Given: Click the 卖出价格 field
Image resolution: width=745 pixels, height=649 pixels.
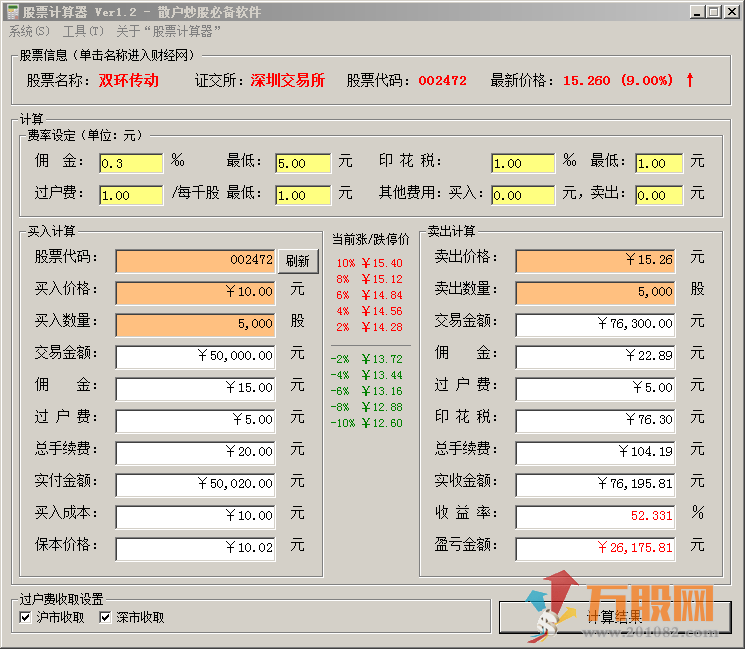Looking at the screenshot, I should [x=595, y=261].
